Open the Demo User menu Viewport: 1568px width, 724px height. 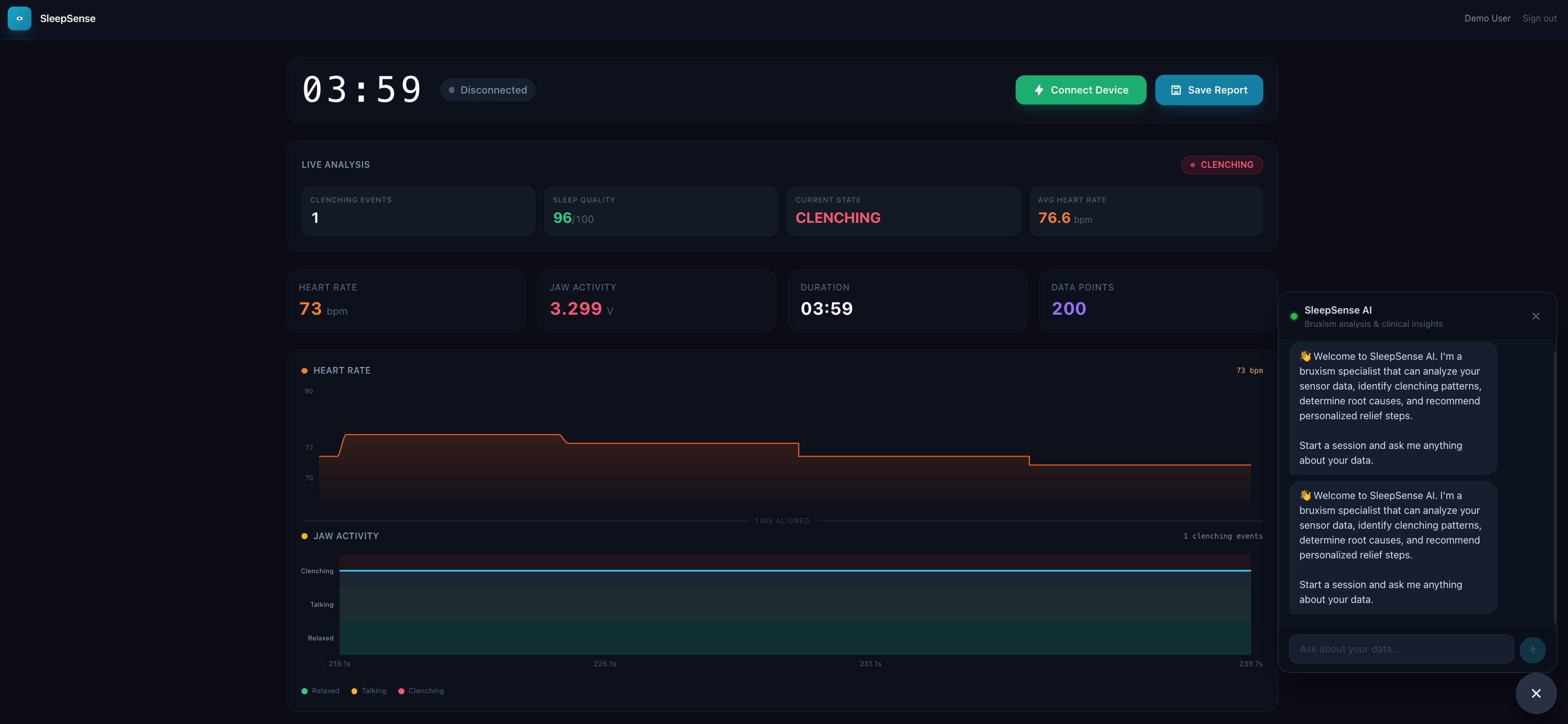click(x=1487, y=18)
